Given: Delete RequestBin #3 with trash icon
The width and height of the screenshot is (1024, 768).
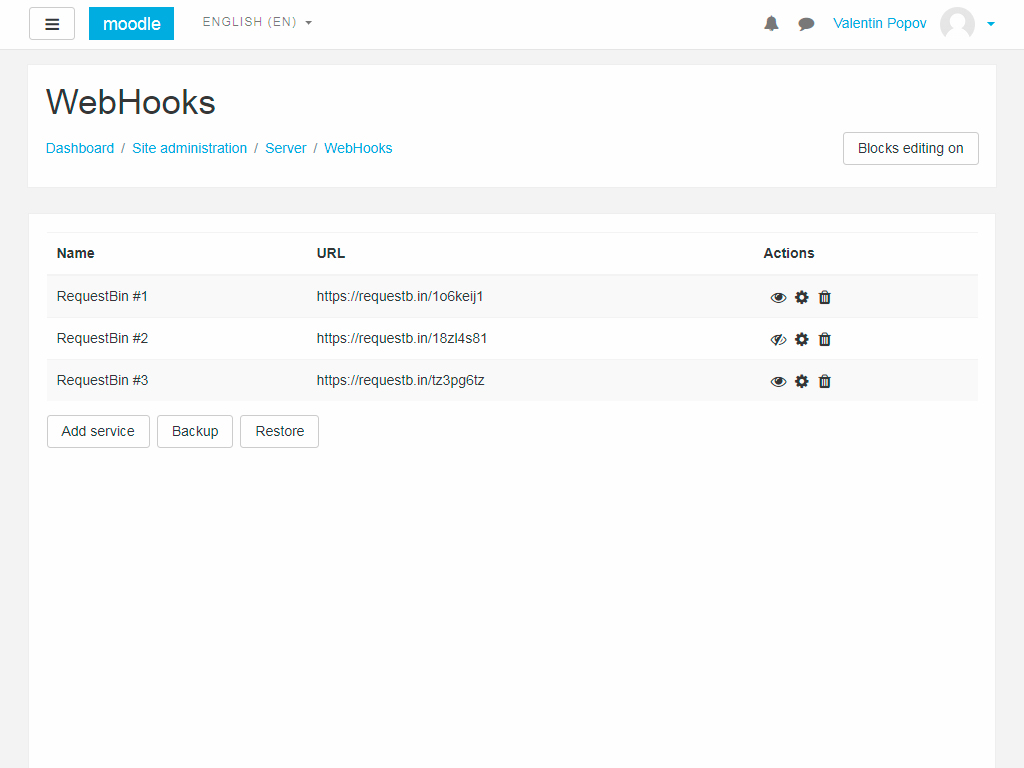Looking at the screenshot, I should click(824, 381).
